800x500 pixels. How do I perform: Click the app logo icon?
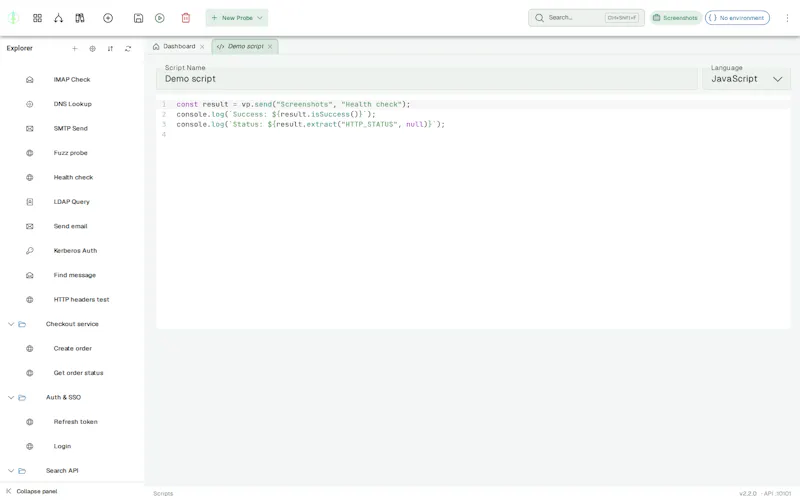click(x=13, y=18)
